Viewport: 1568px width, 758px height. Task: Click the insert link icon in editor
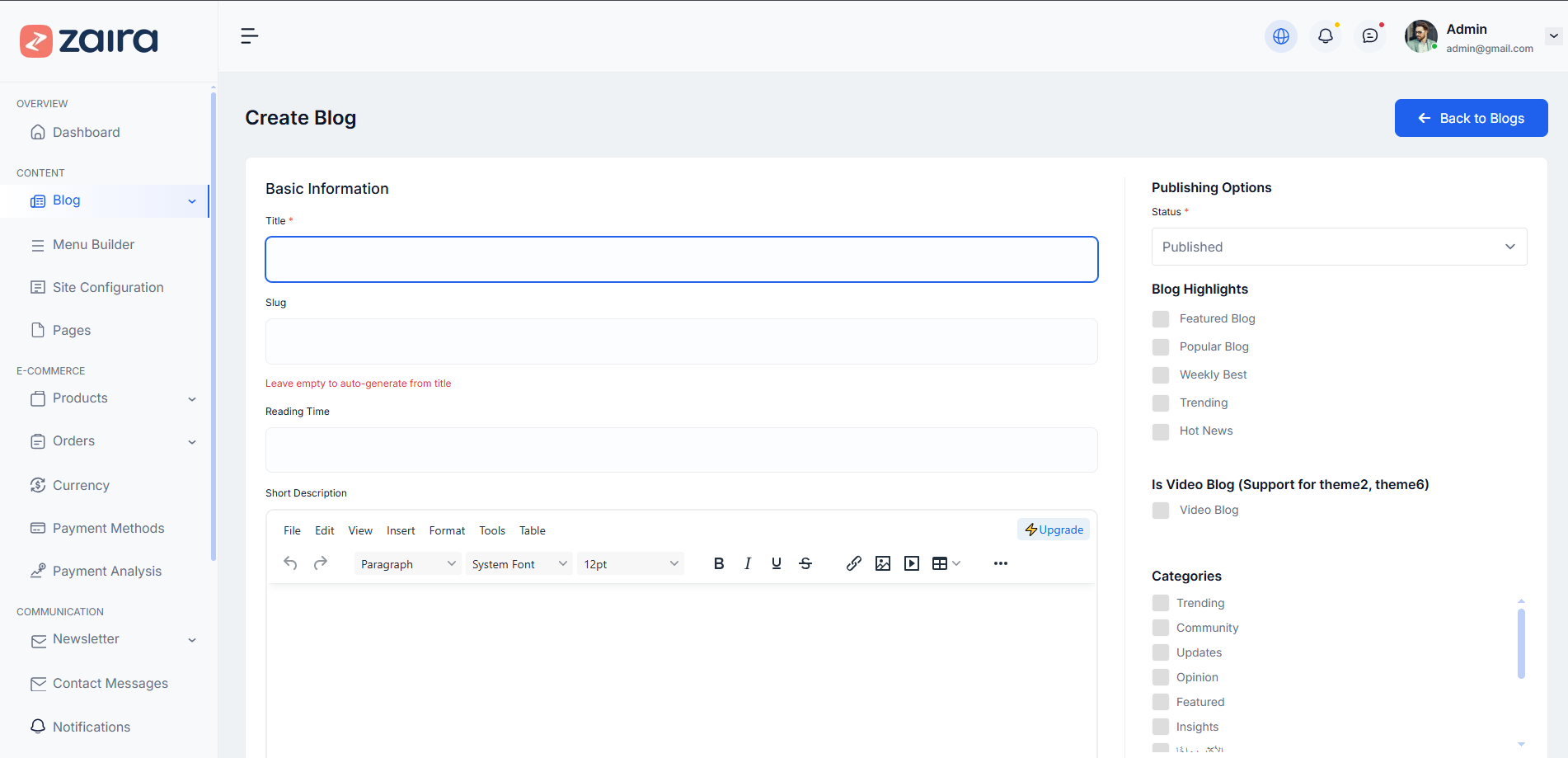853,563
